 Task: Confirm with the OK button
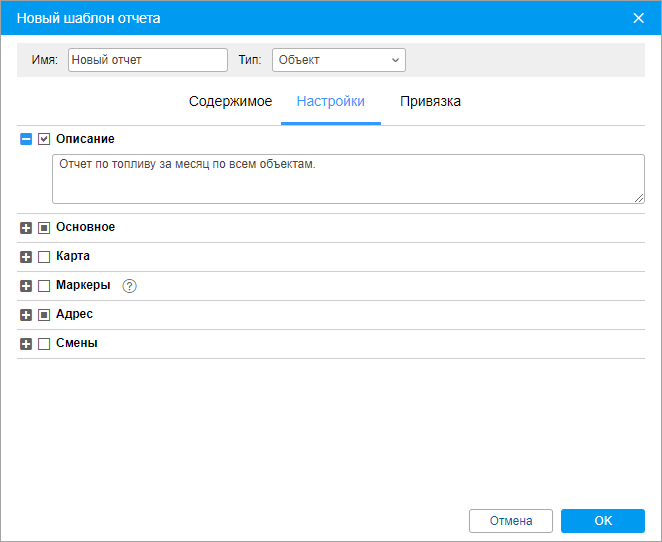(602, 520)
